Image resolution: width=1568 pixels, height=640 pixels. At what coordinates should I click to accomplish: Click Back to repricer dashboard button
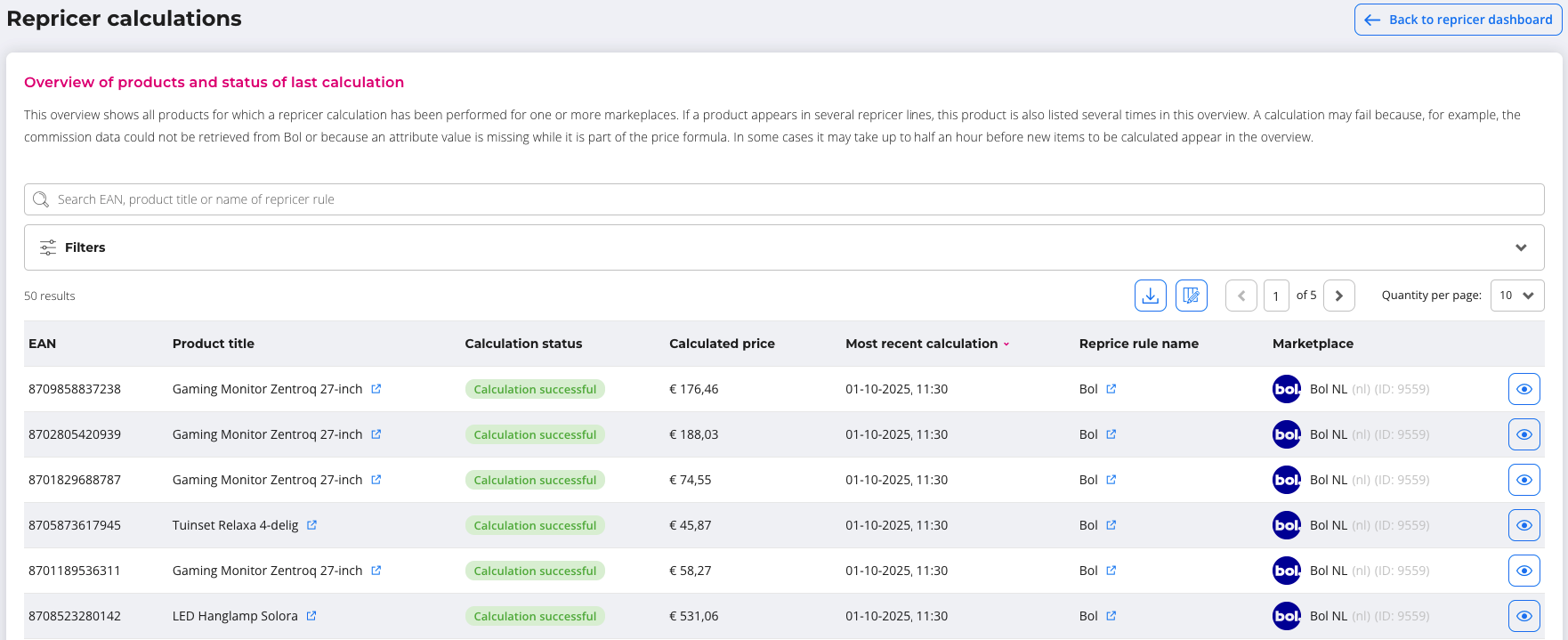click(x=1458, y=20)
